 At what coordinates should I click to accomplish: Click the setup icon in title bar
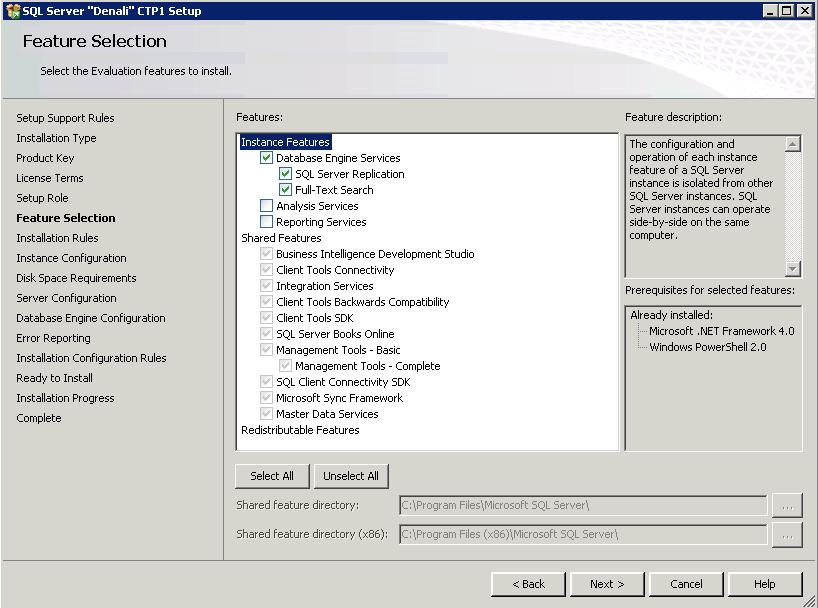pos(12,11)
